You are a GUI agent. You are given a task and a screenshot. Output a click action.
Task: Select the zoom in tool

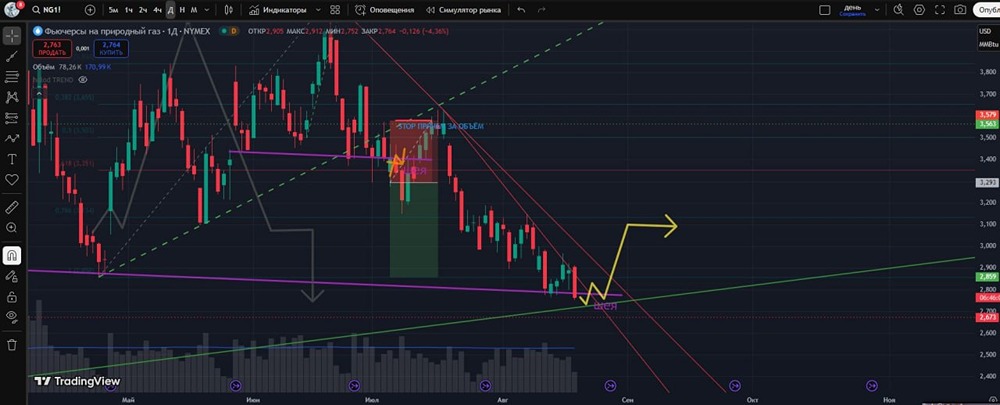pos(11,228)
